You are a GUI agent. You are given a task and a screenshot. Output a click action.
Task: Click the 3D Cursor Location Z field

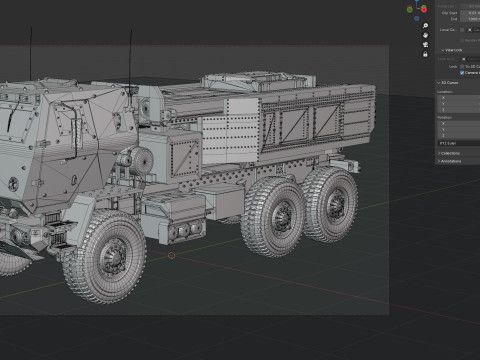(459, 110)
